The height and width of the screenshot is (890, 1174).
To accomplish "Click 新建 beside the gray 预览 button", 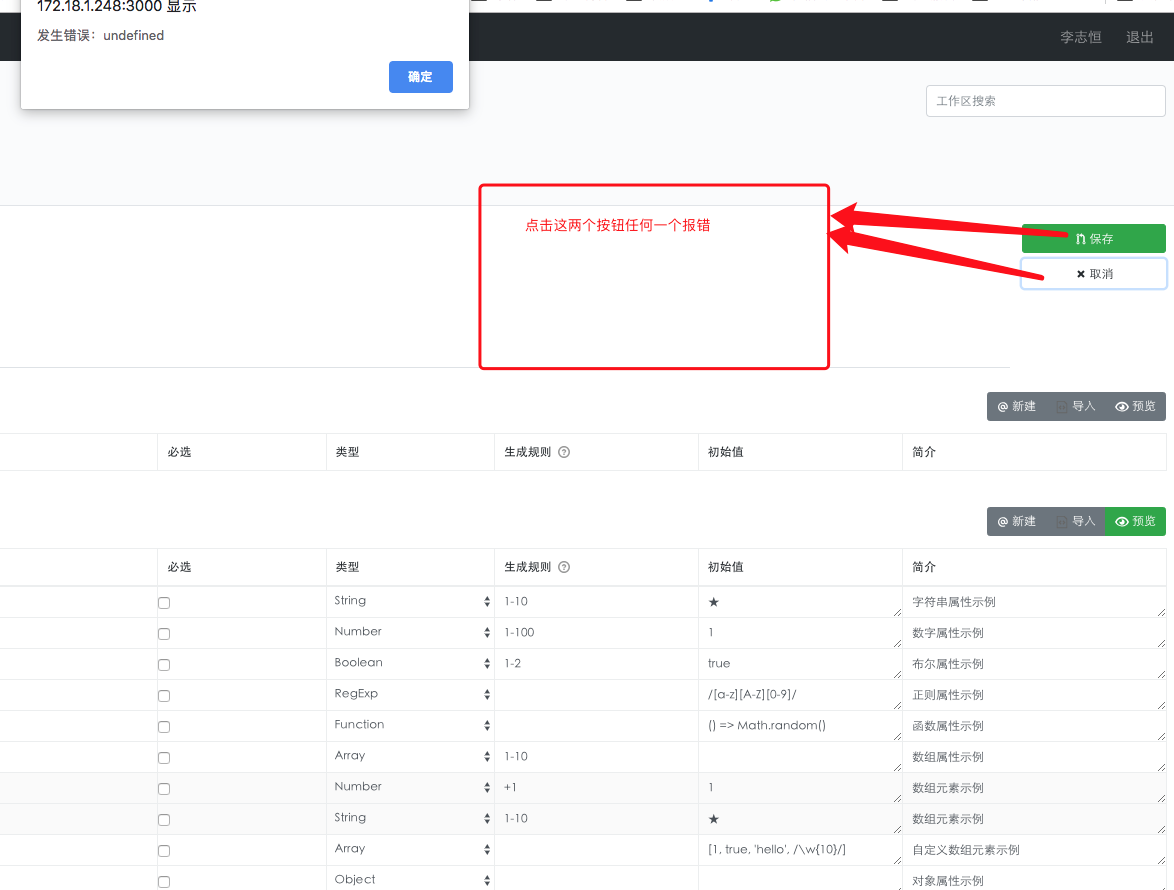I will click(1017, 406).
